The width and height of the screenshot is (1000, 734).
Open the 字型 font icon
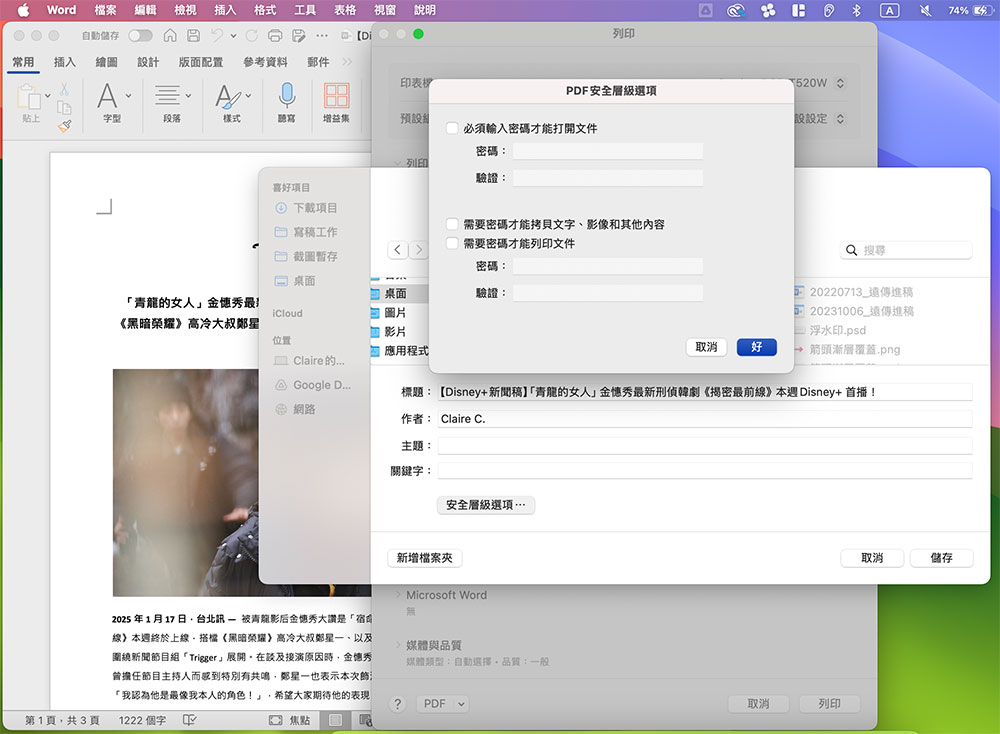click(x=107, y=96)
